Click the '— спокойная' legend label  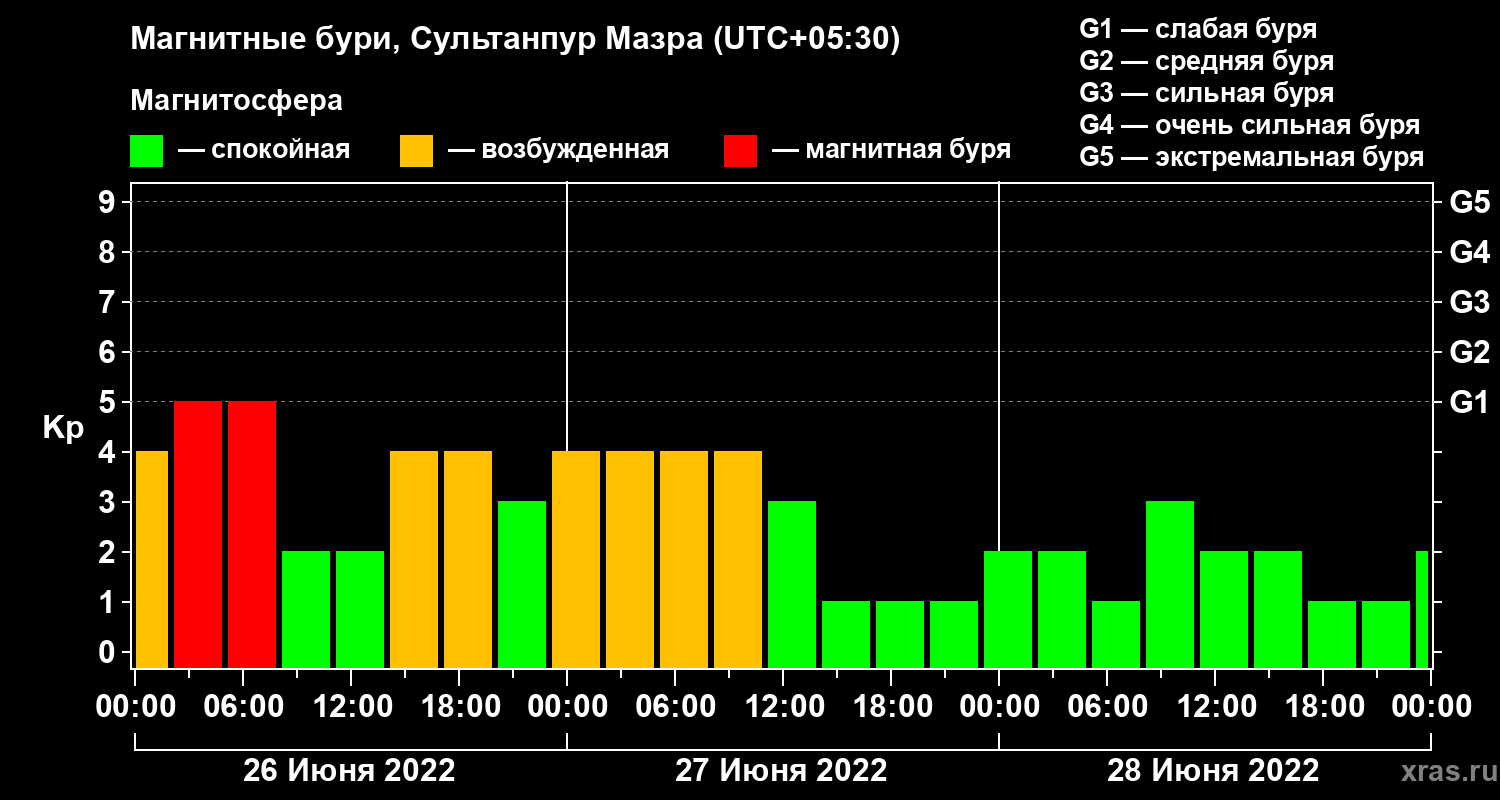(x=264, y=150)
